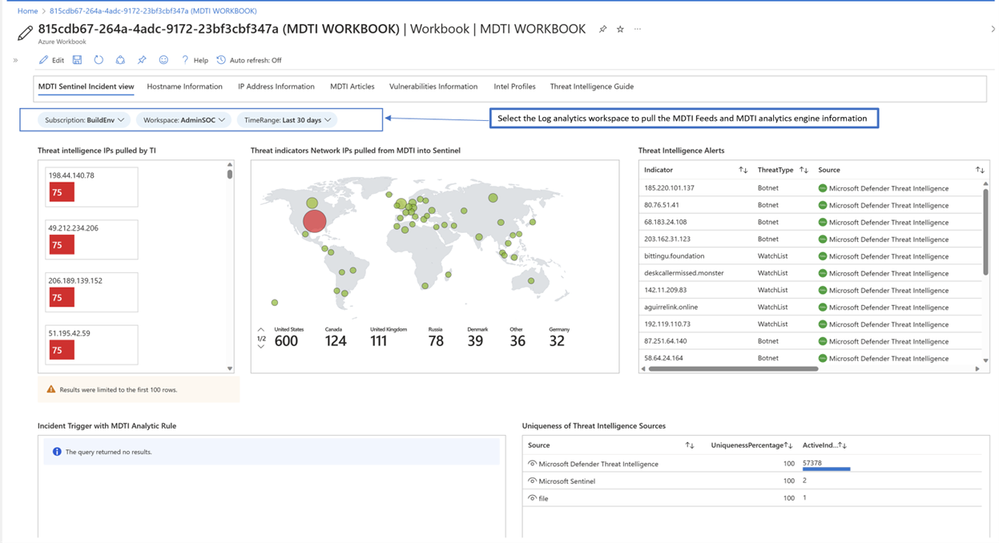The width and height of the screenshot is (999, 543).
Task: Open feedback via the smiley face icon
Action: (x=164, y=60)
